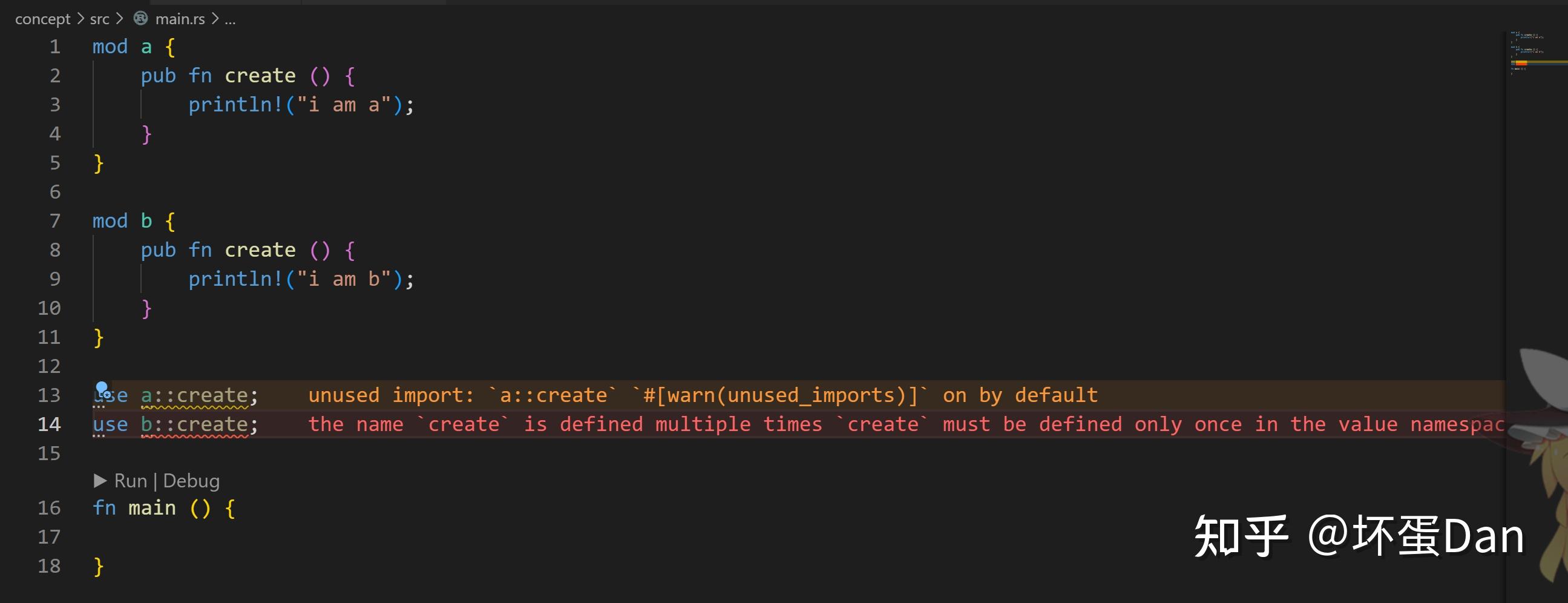Click the error-underlined b::create import
Image resolution: width=1568 pixels, height=603 pixels.
click(194, 424)
